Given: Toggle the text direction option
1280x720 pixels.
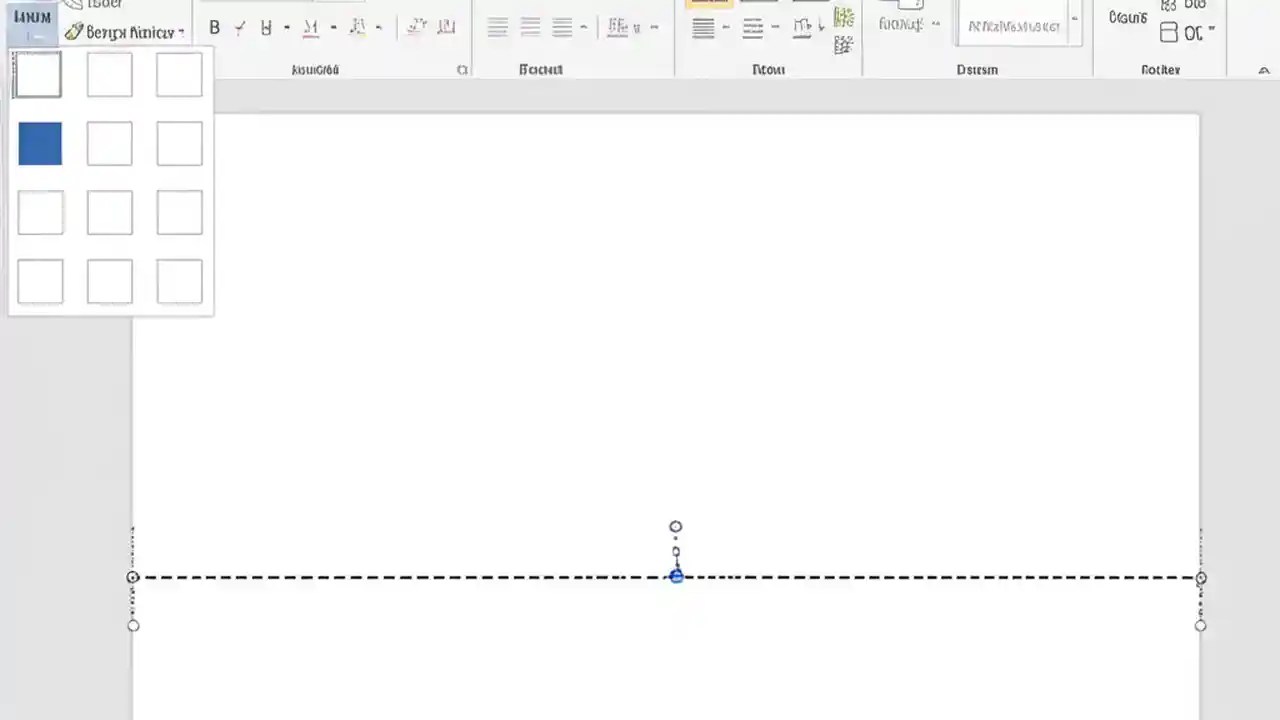Looking at the screenshot, I should [803, 27].
